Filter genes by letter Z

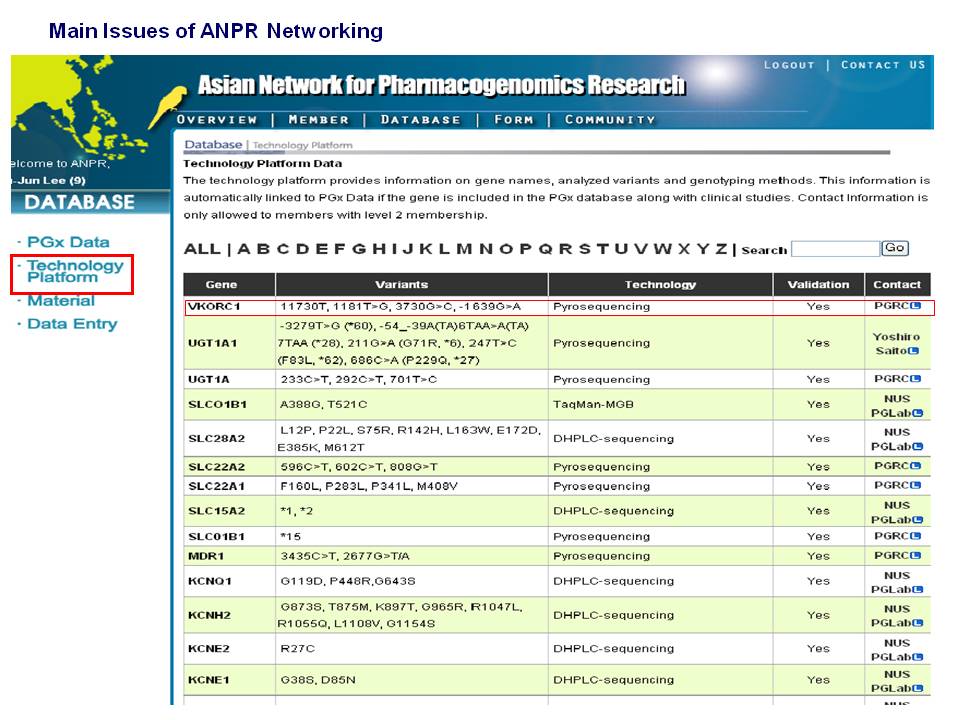pos(721,249)
